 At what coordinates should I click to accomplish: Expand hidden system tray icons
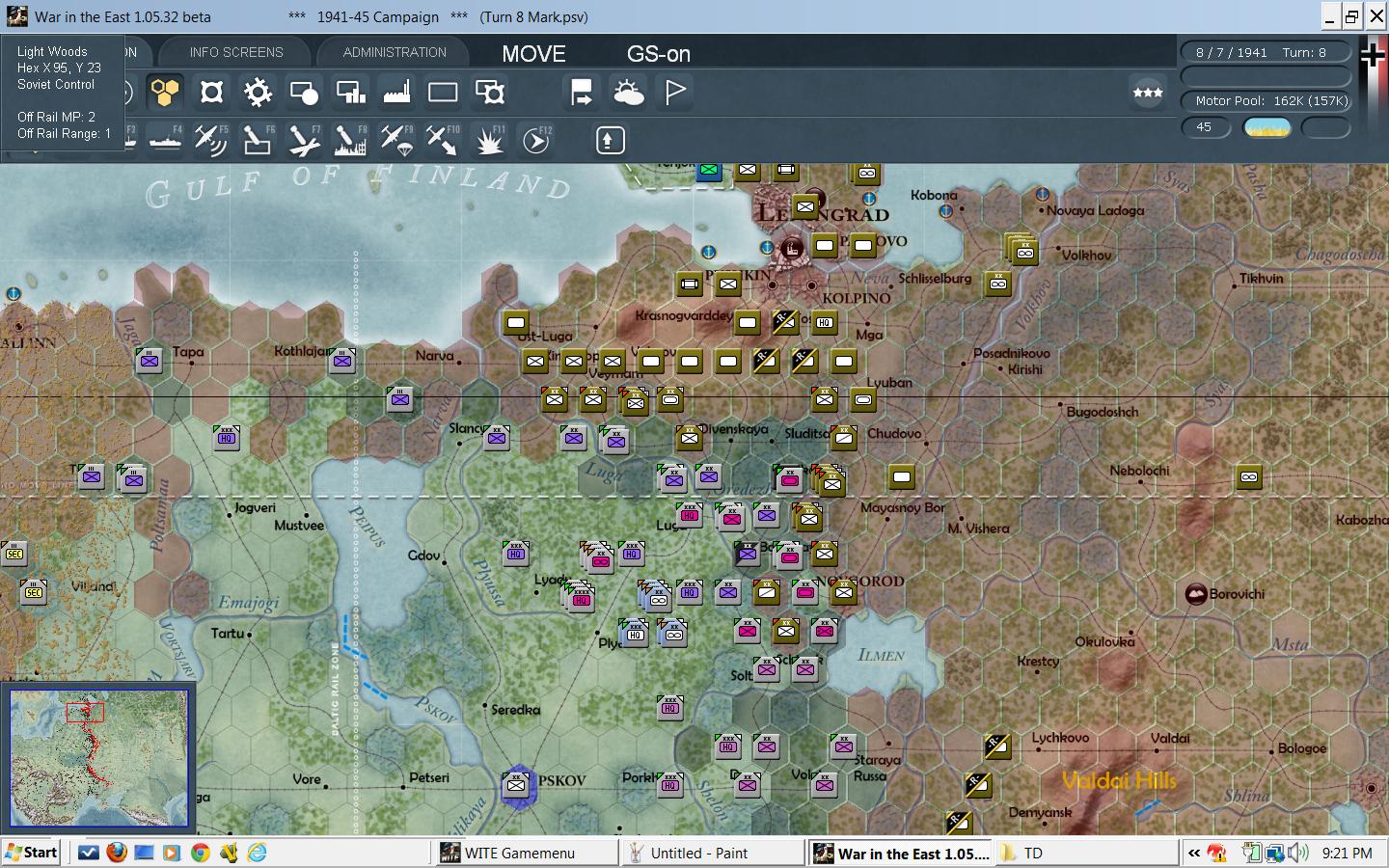click(x=1194, y=853)
